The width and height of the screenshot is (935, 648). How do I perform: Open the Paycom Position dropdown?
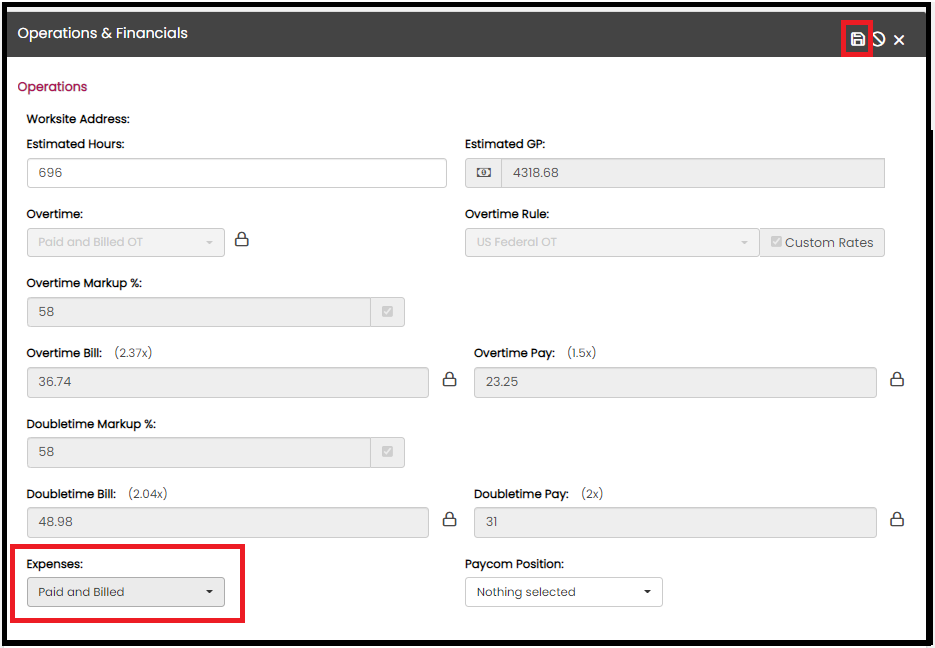564,592
